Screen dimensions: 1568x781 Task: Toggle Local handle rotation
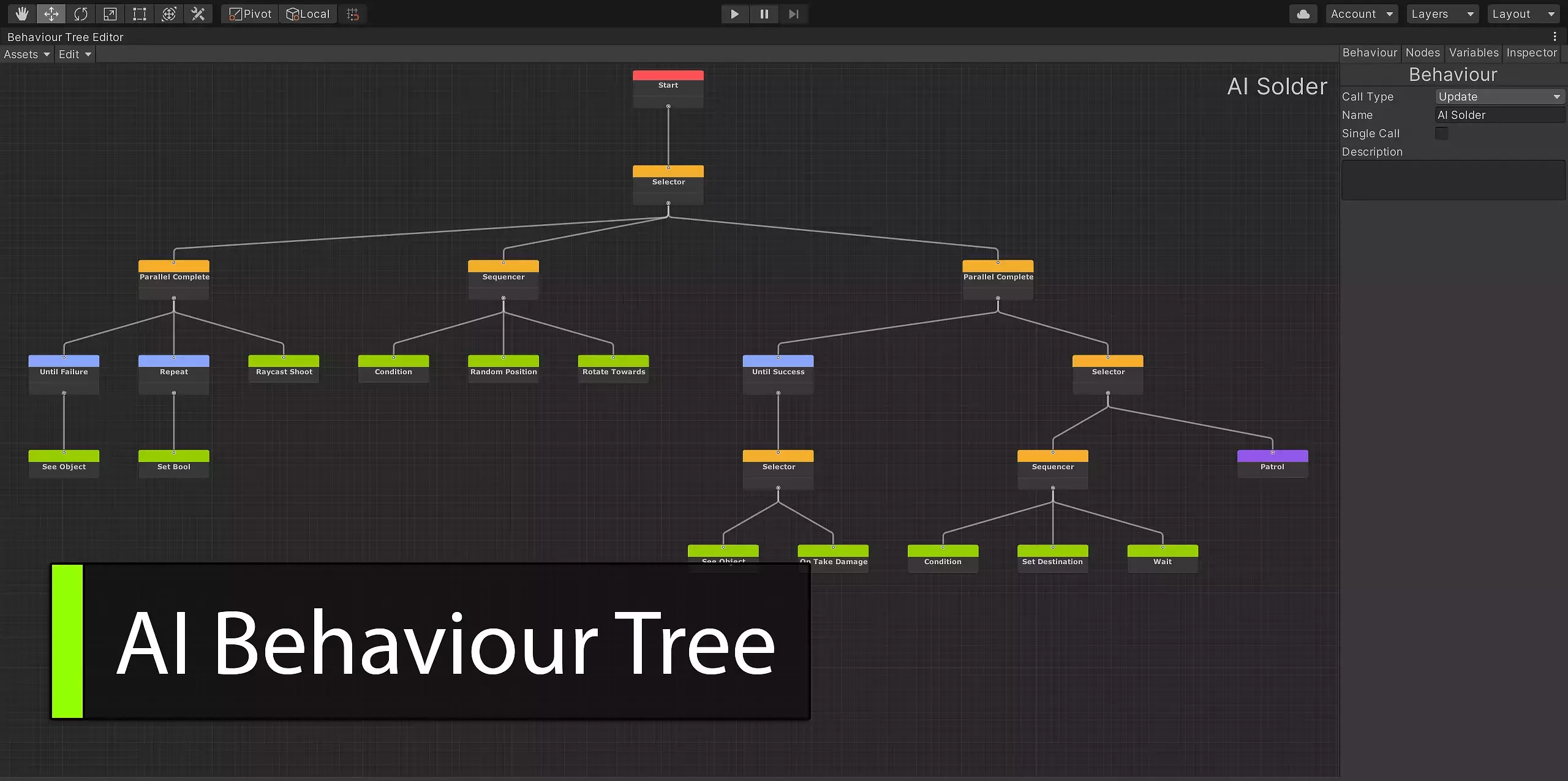(308, 13)
